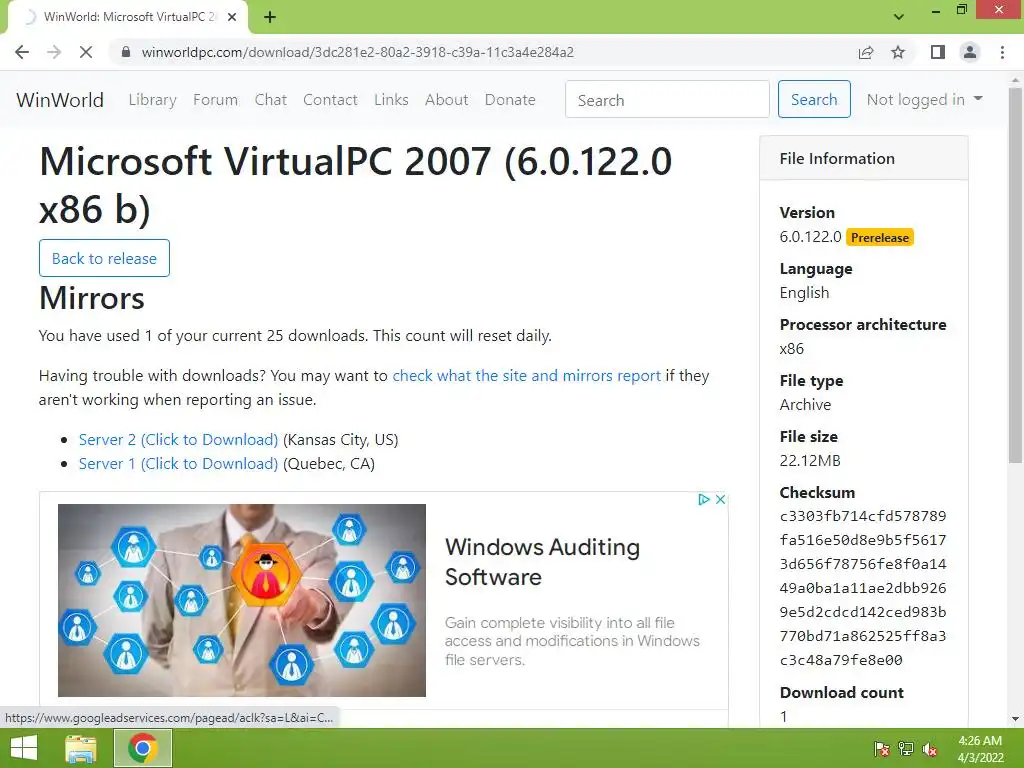Open the Forum menu item
This screenshot has width=1024, height=768.
click(216, 99)
